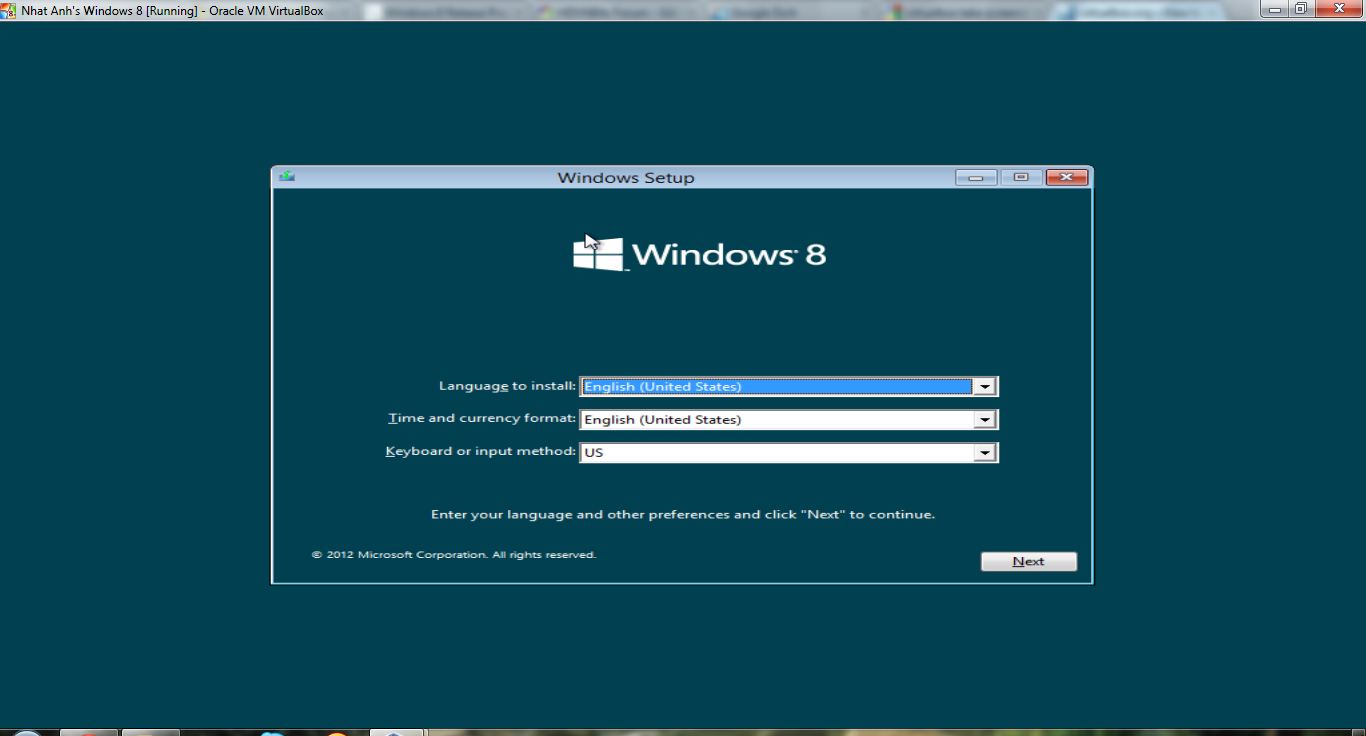Open the Language to install dropdown

pos(789,386)
